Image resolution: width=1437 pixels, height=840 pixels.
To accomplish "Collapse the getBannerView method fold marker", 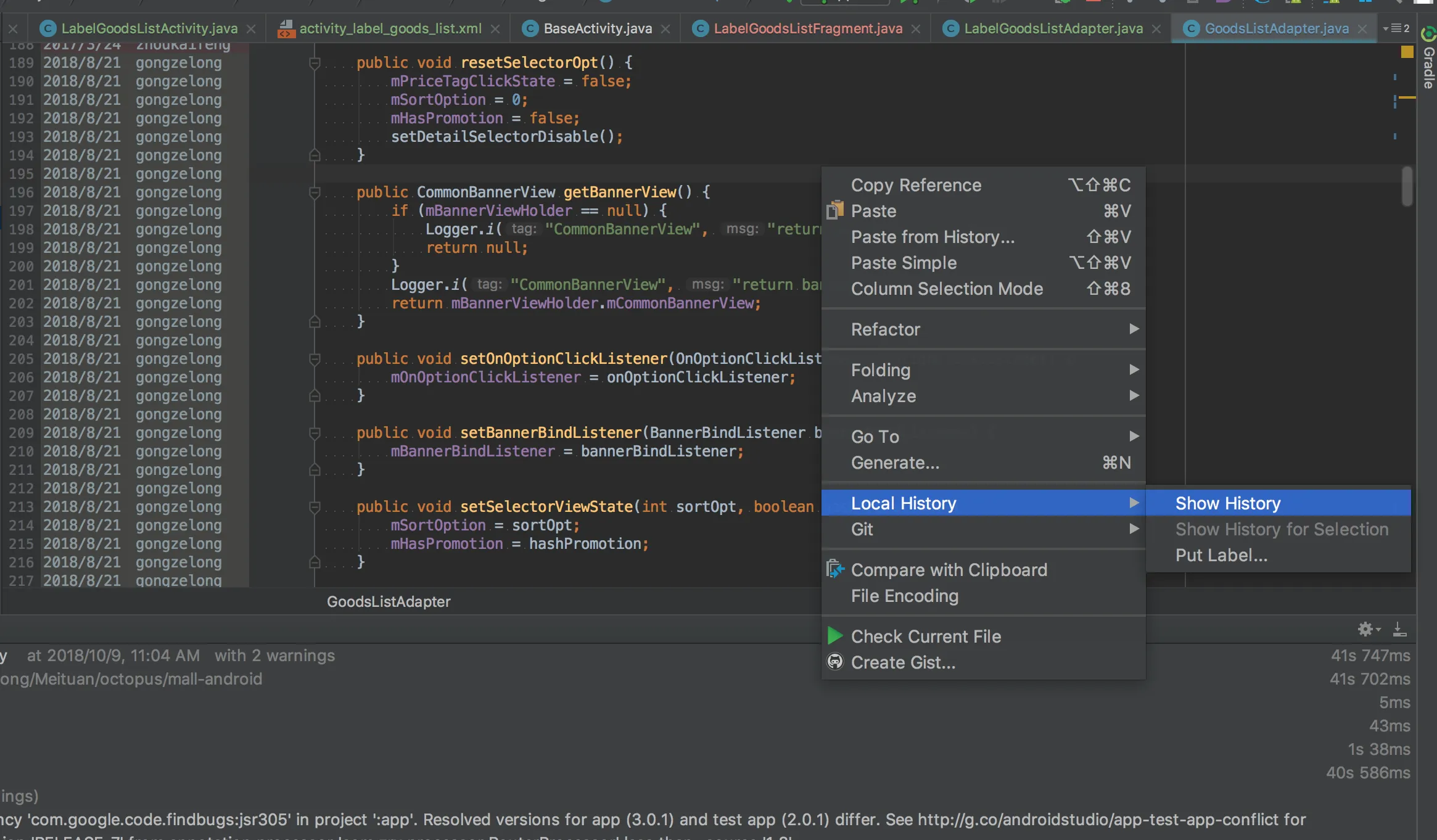I will pyautogui.click(x=315, y=192).
